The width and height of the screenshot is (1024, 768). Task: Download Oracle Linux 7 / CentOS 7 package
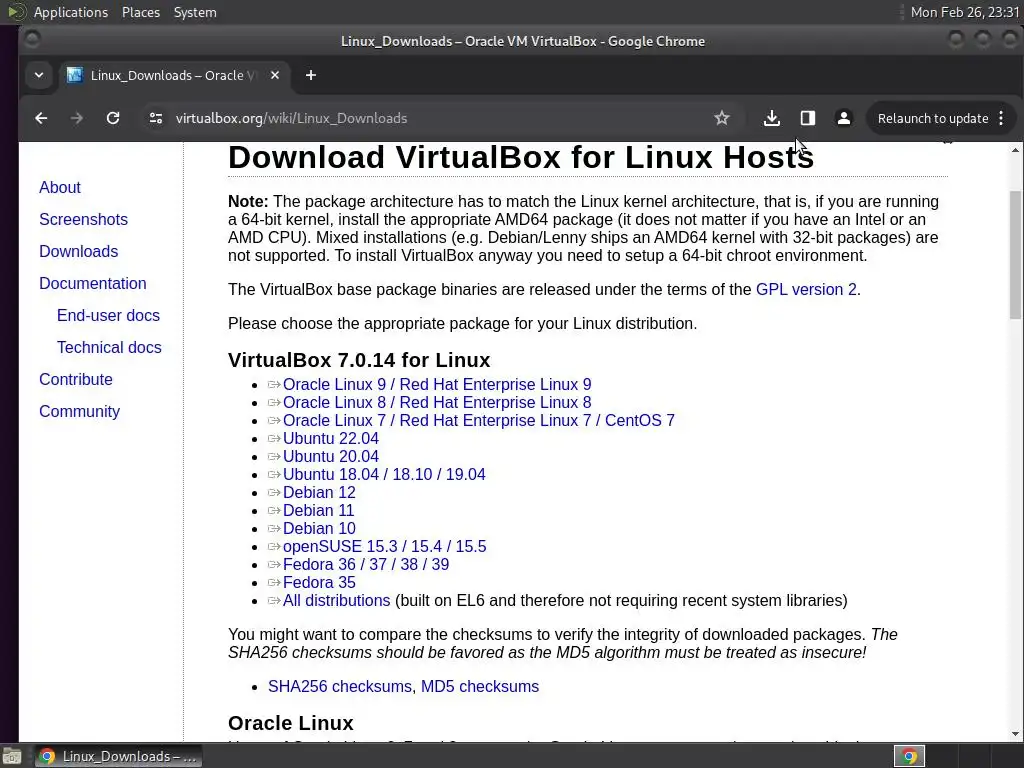(x=479, y=421)
